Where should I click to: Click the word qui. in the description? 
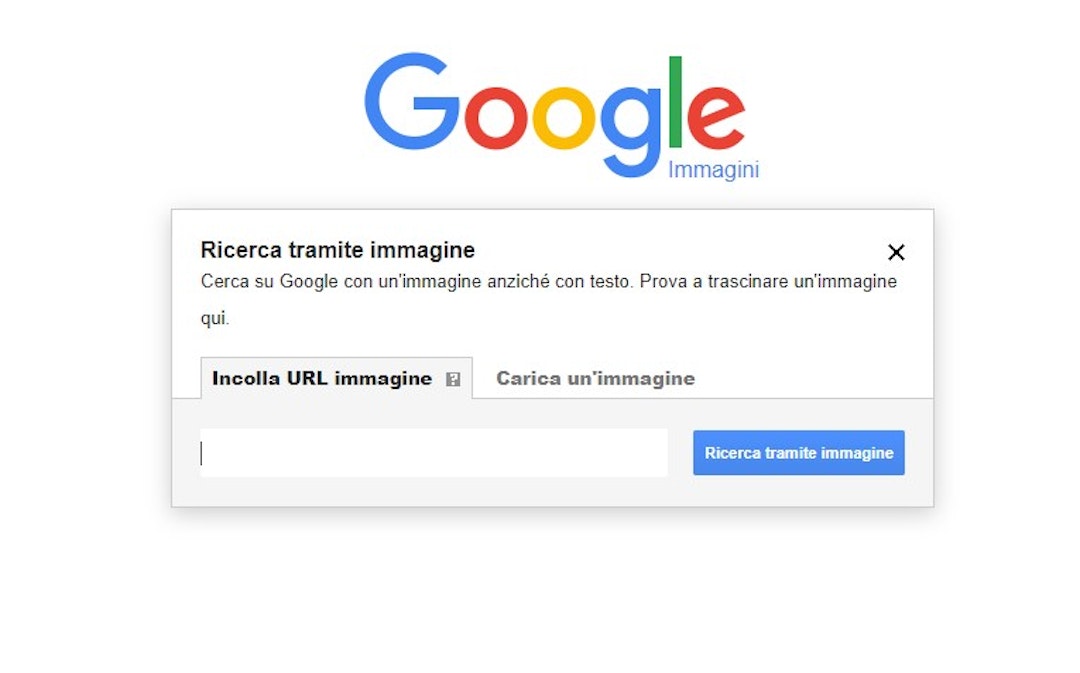[215, 318]
